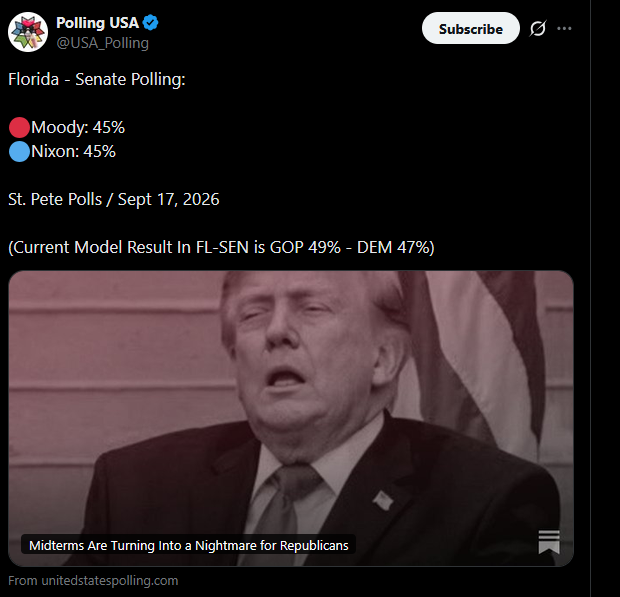Open the Grok slashed-circle icon
This screenshot has height=597, width=620.
pyautogui.click(x=538, y=28)
